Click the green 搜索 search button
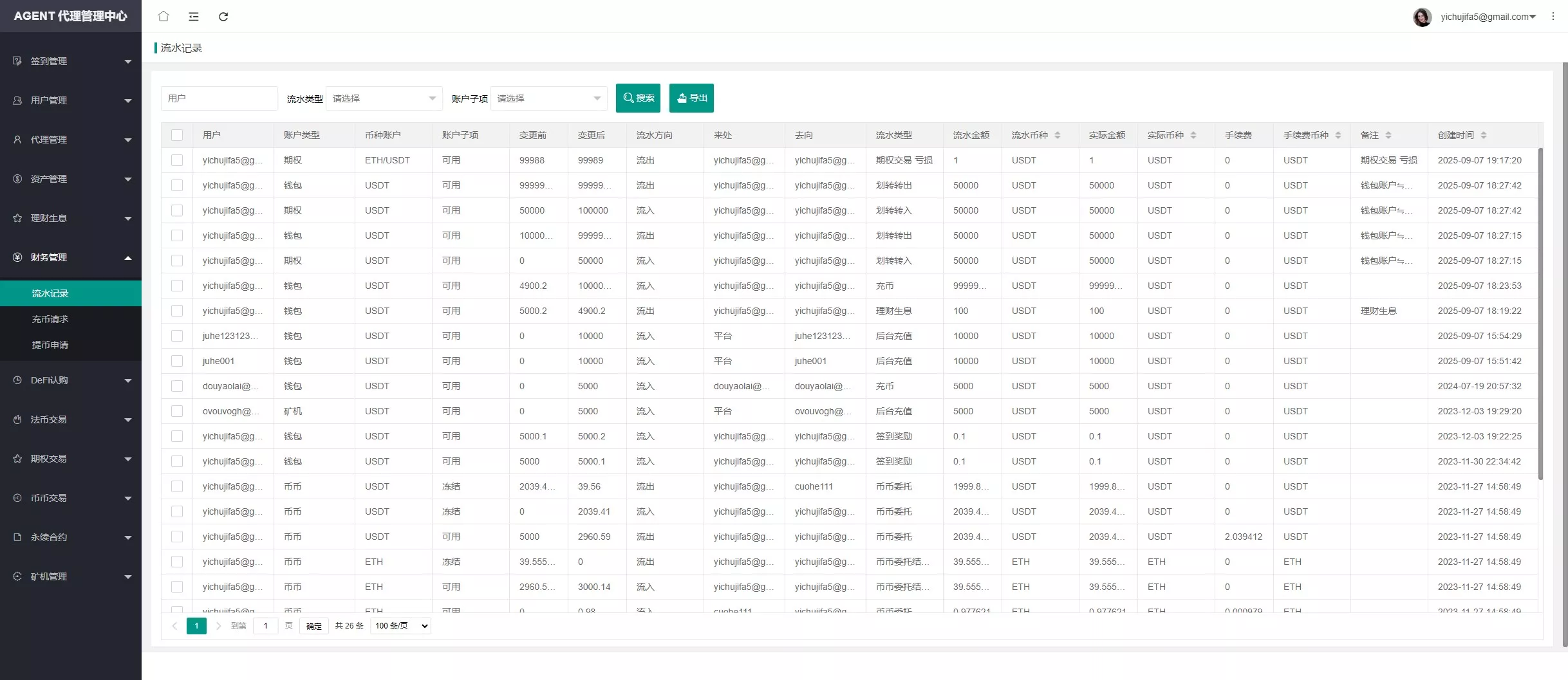Screen dimensions: 1568x680 [x=638, y=98]
